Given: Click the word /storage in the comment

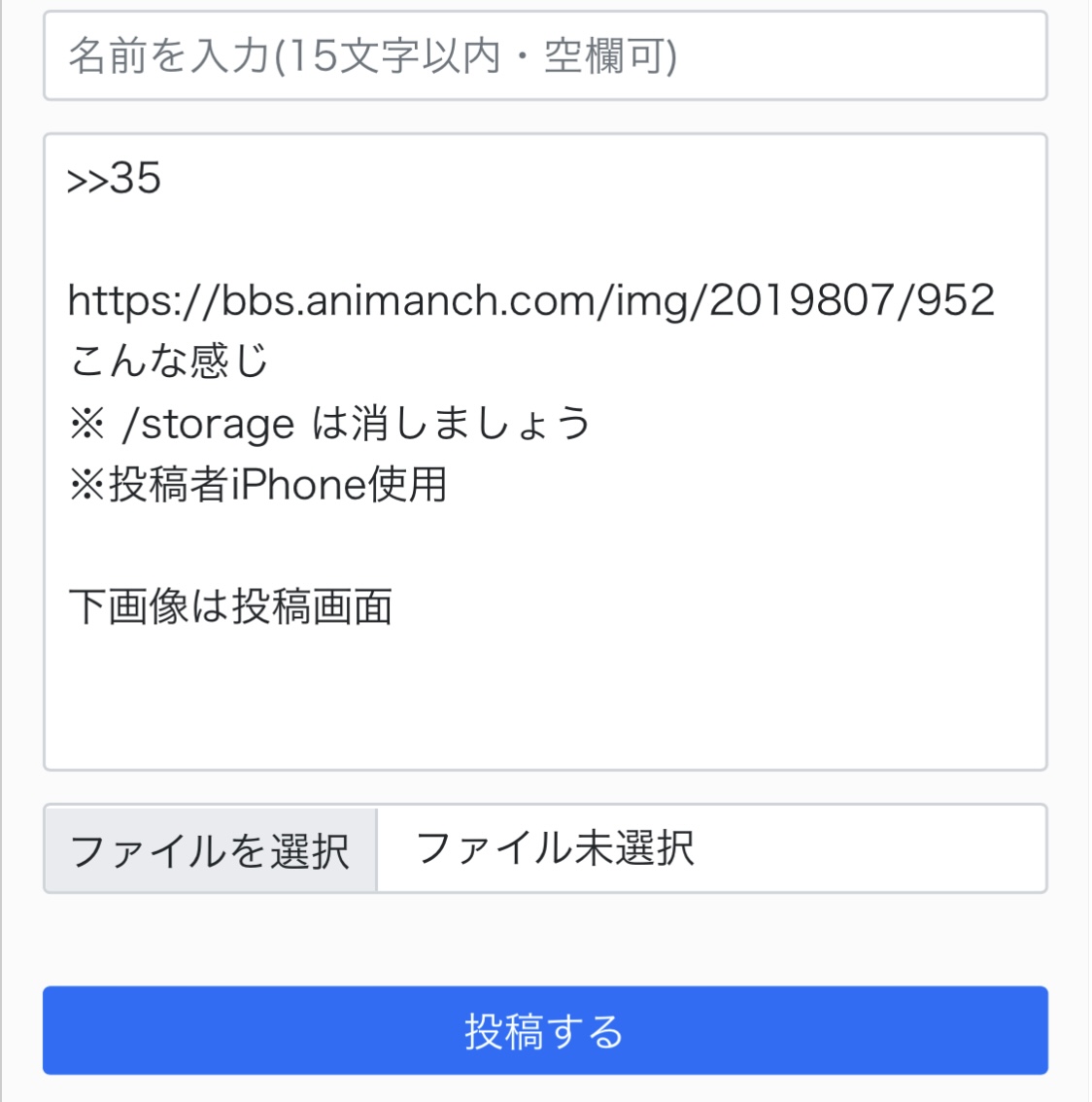Looking at the screenshot, I should [x=208, y=424].
